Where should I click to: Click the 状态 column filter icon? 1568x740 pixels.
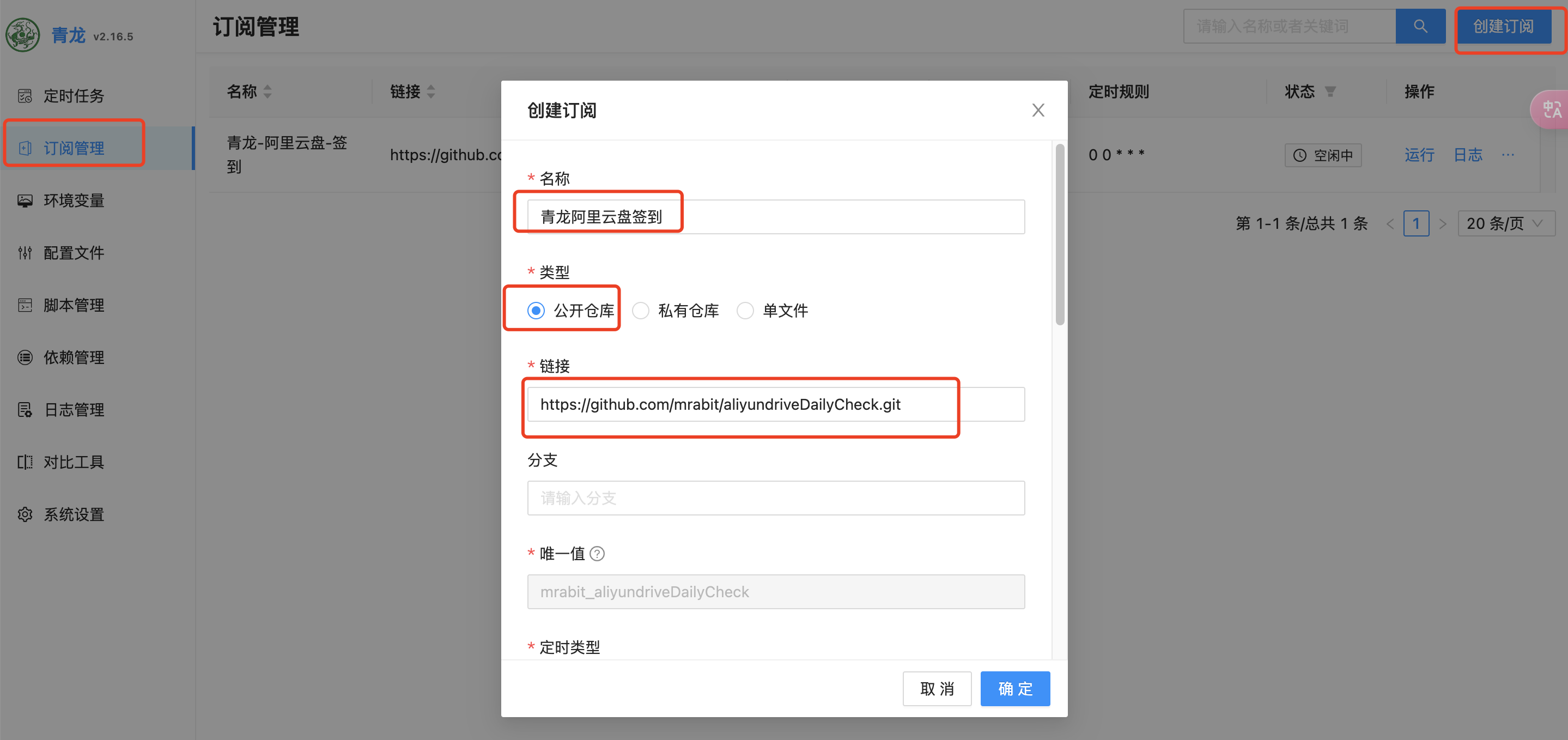(x=1330, y=92)
